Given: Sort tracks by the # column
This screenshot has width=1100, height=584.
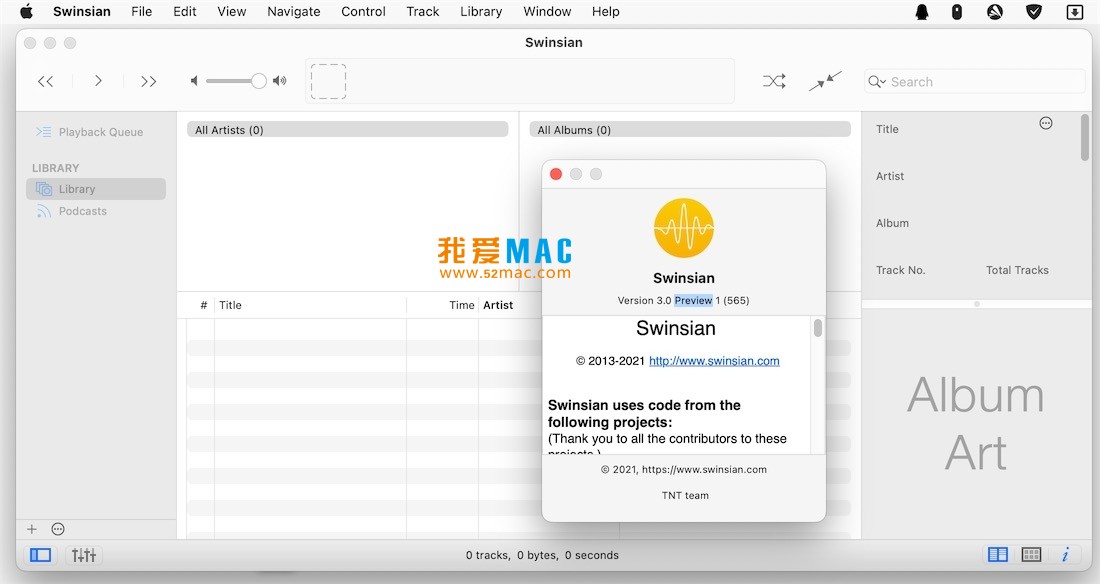Looking at the screenshot, I should (x=203, y=305).
